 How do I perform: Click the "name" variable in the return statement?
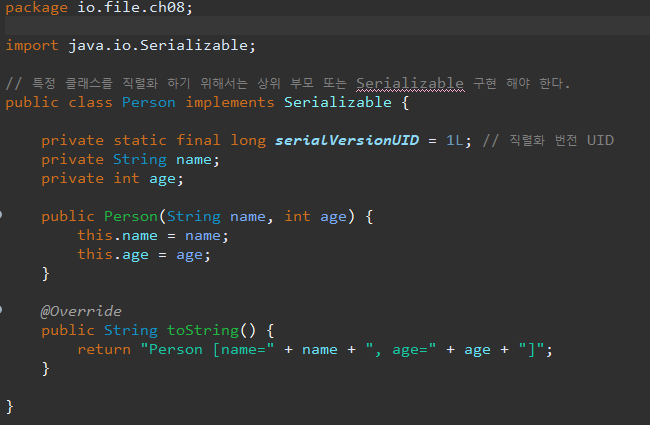[320, 350]
